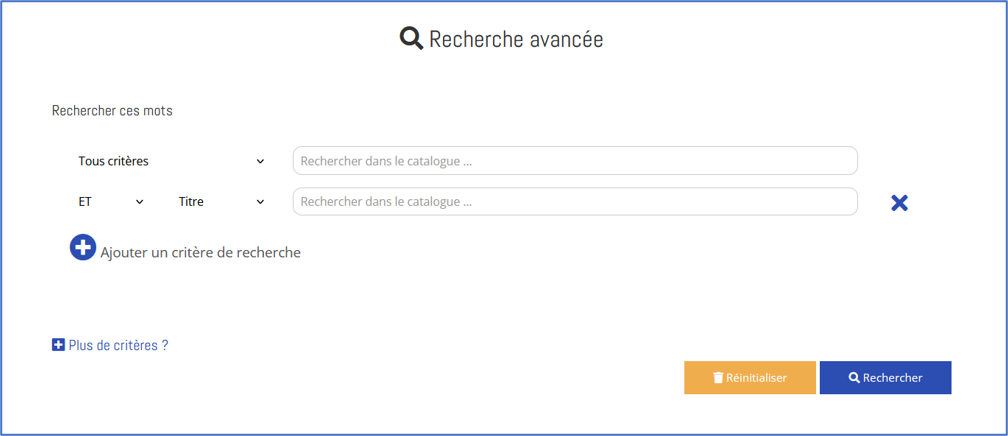Click the square plus icon before Plus de critères

point(58,345)
